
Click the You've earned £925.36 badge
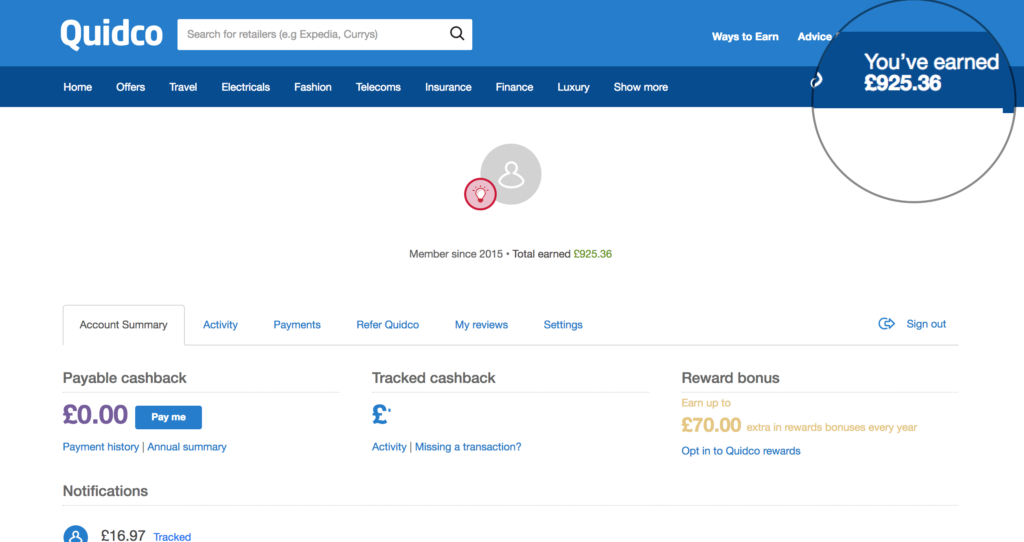point(931,72)
